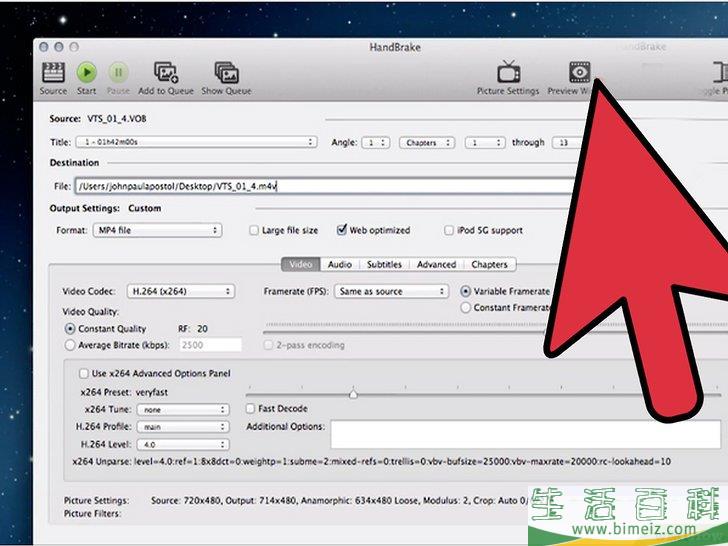The height and width of the screenshot is (546, 728).
Task: Select Average Bitrate (kbps) radio button
Action: pos(70,345)
